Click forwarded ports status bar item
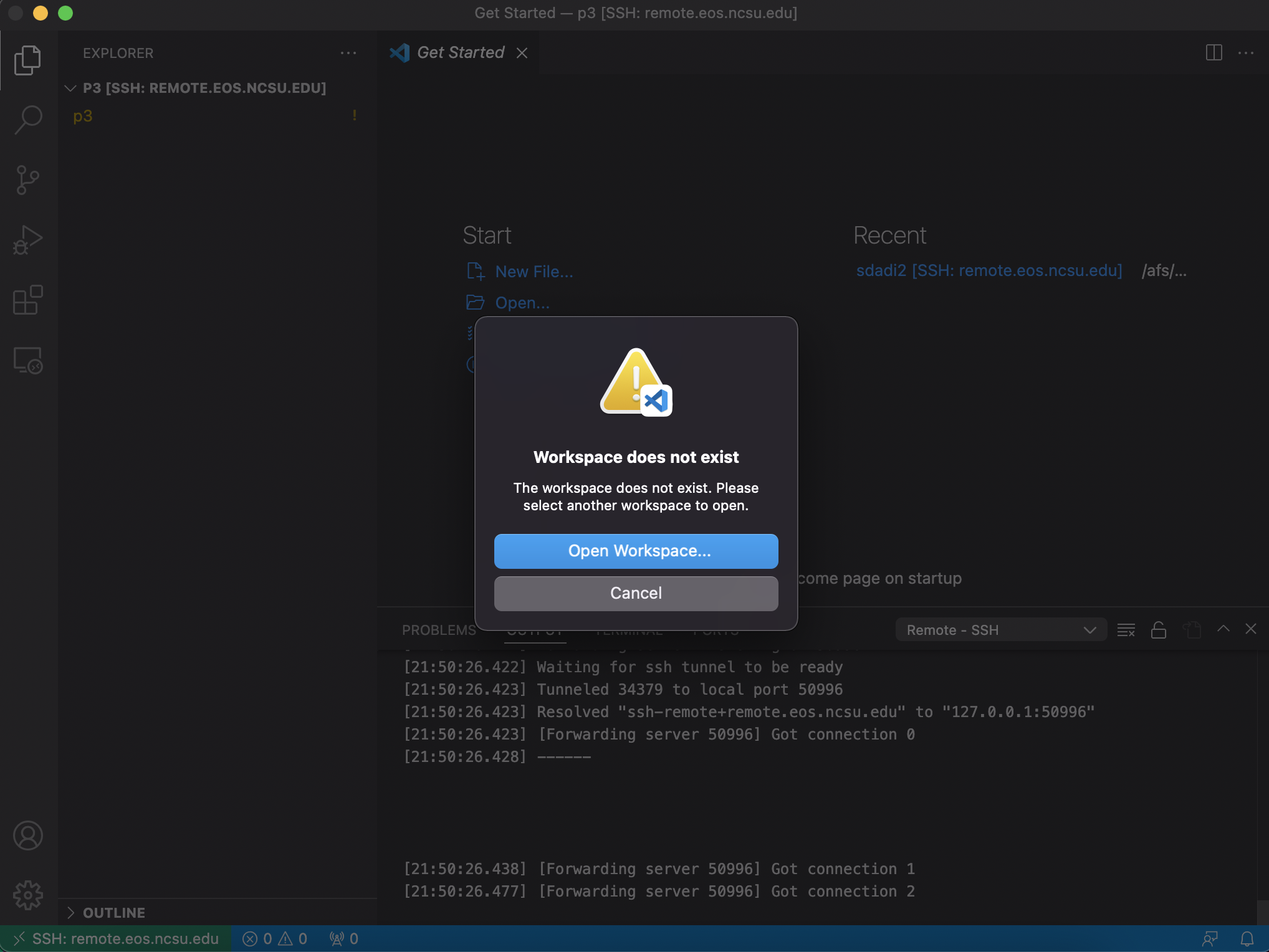The image size is (1269, 952). [344, 939]
